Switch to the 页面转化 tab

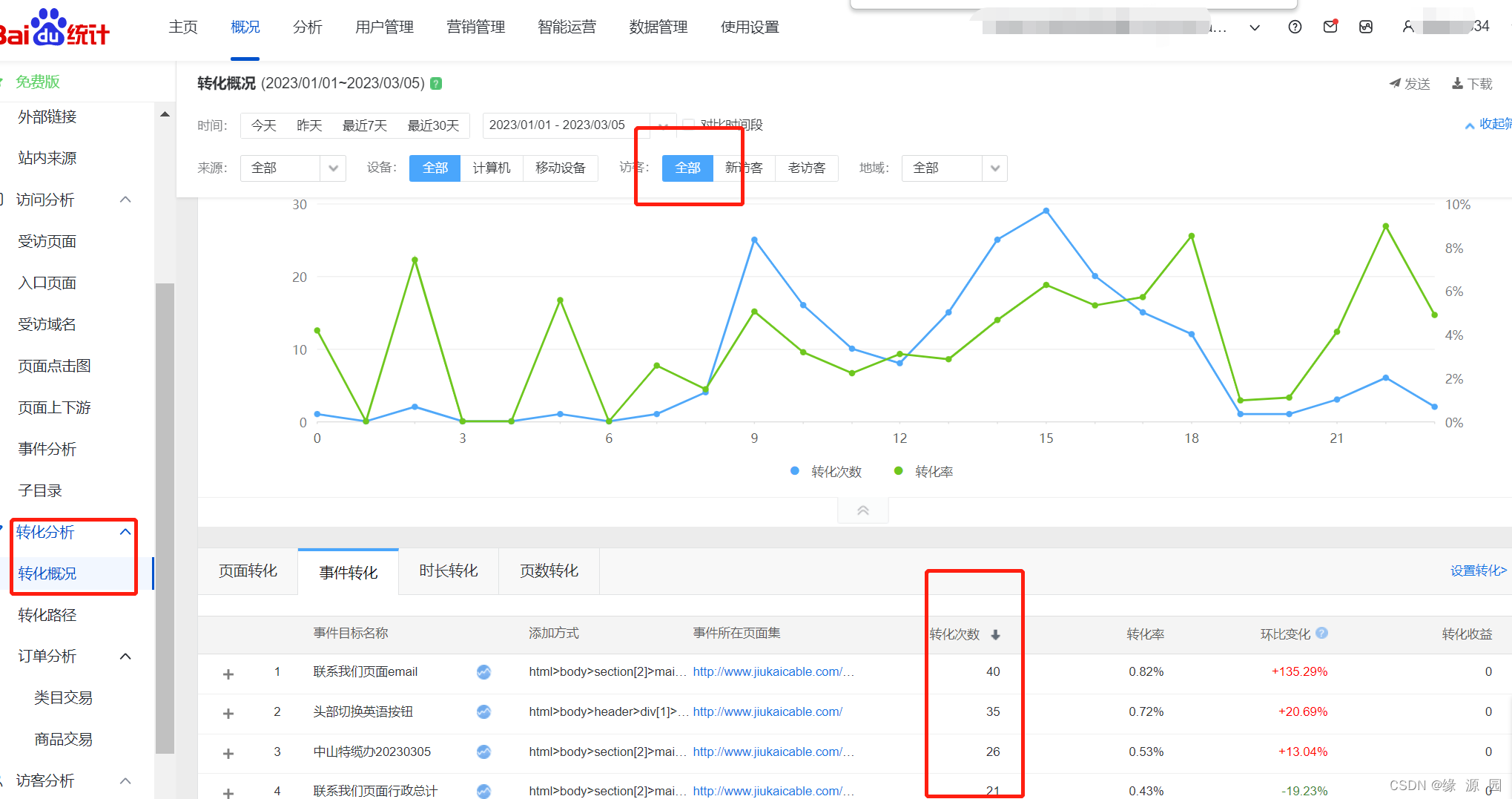coord(248,571)
